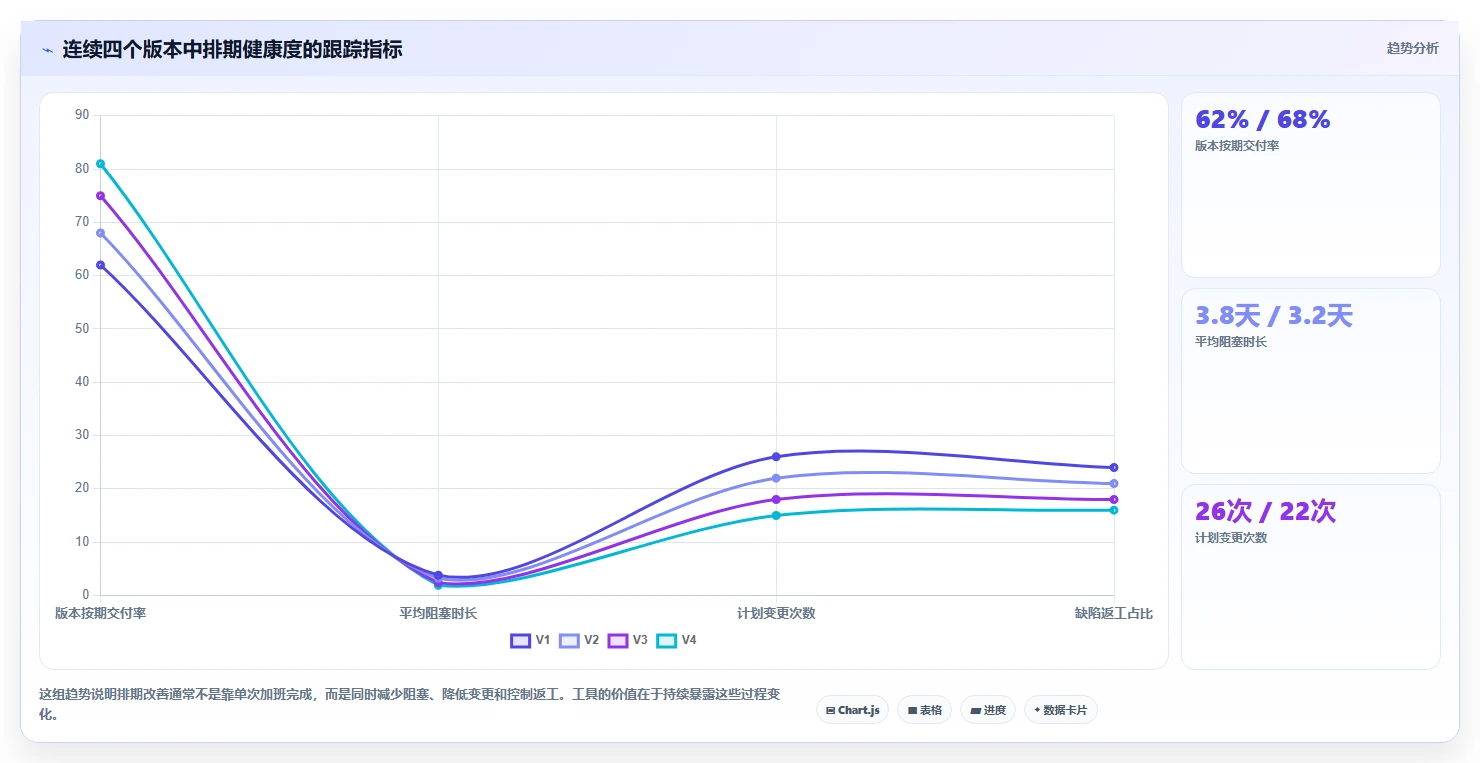Viewport: 1480px width, 763px height.
Task: Click the 数据卡片 tag
Action: point(1061,710)
